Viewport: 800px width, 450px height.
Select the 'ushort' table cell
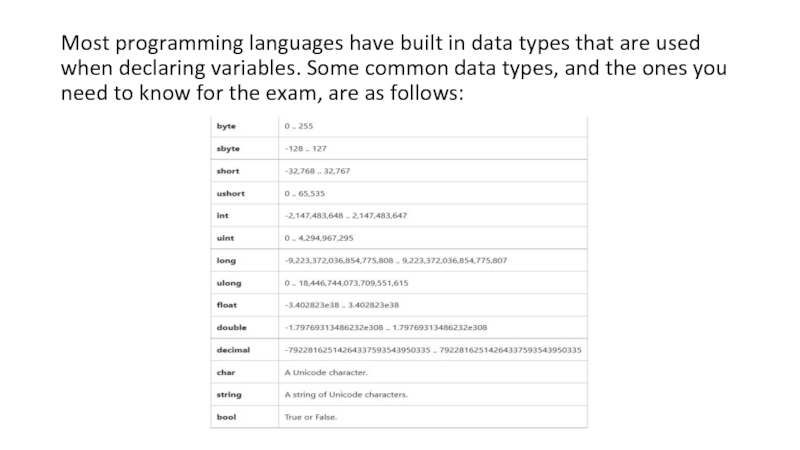[230, 193]
